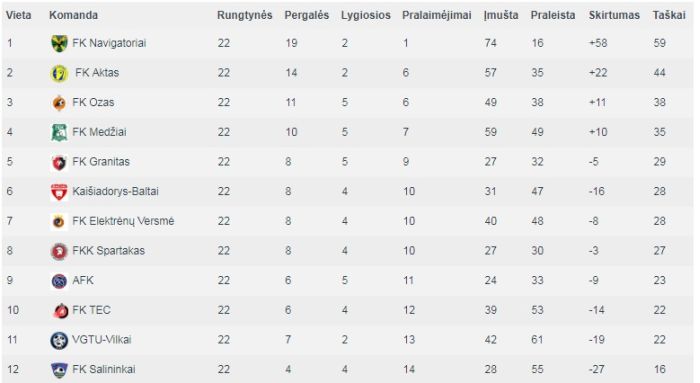Click the VGTU-Vilkai wolf emblem
This screenshot has height=383, width=700.
59,341
